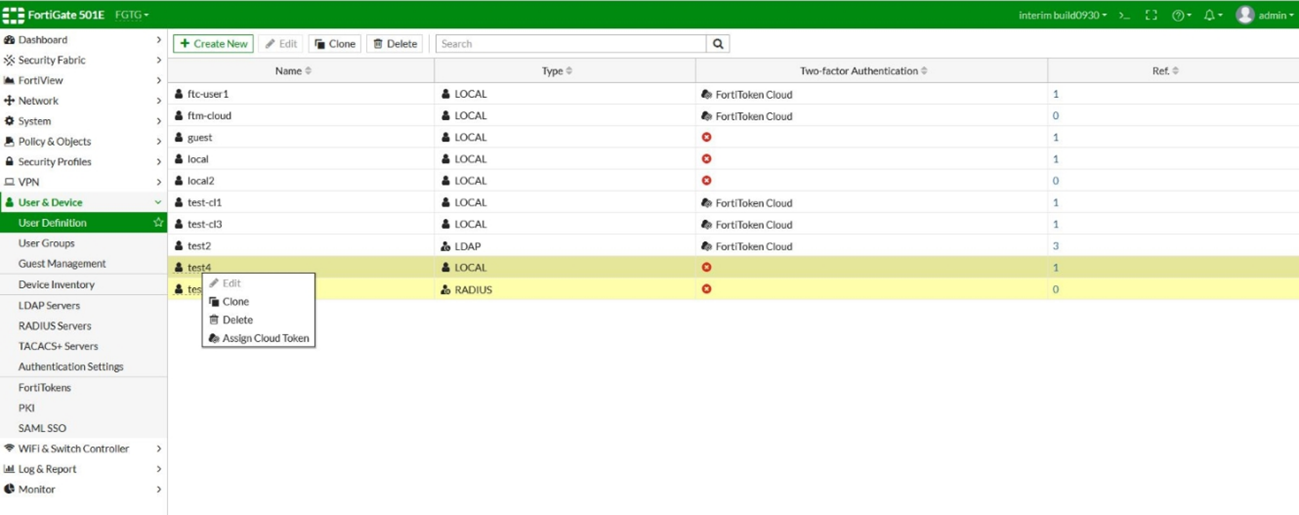The image size is (1299, 515).
Task: Sort the table by Name column
Action: point(293,71)
